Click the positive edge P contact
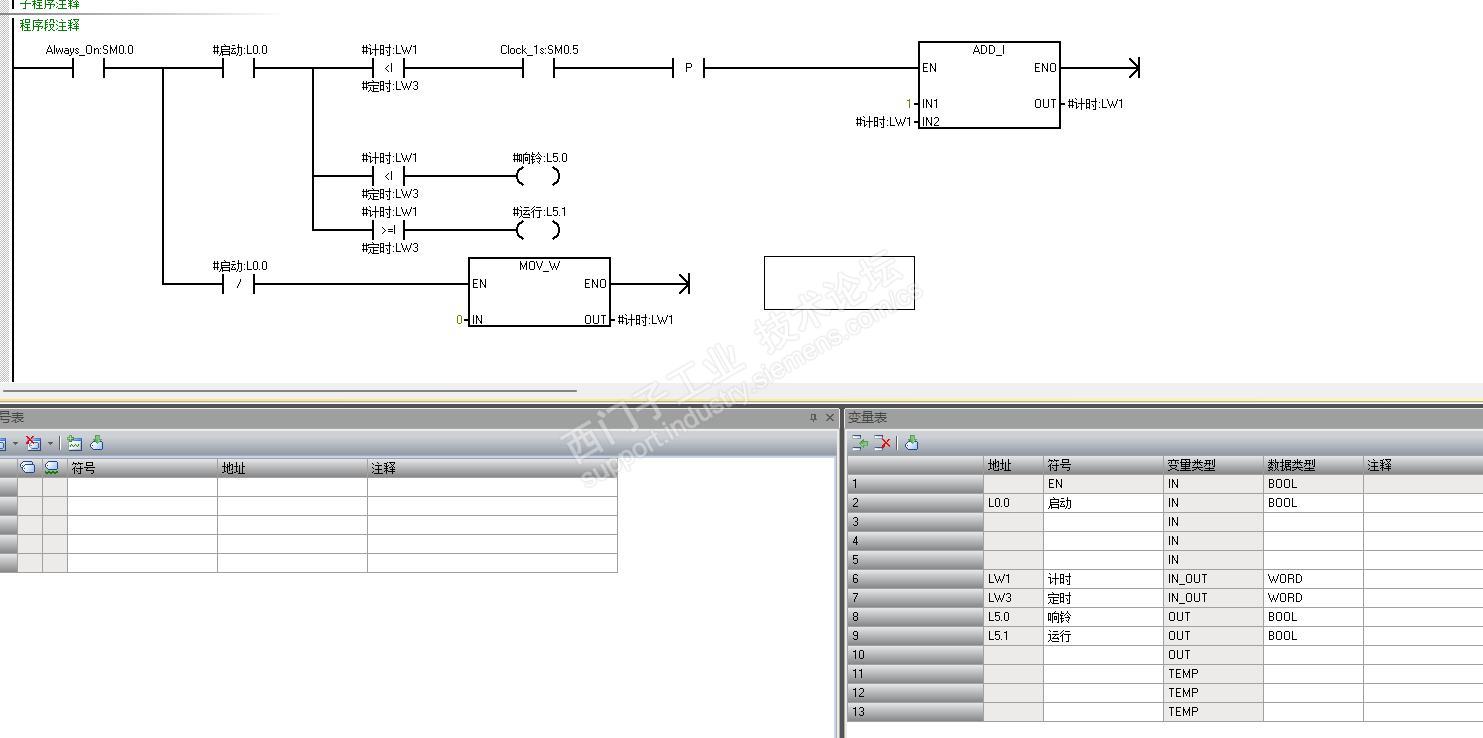1483x738 pixels. (688, 68)
